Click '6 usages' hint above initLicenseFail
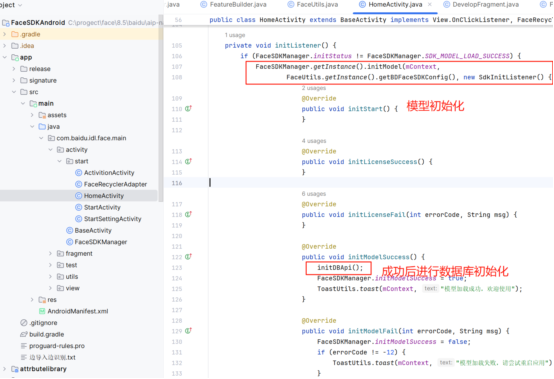Screen dimensions: 554x379 click(314, 194)
